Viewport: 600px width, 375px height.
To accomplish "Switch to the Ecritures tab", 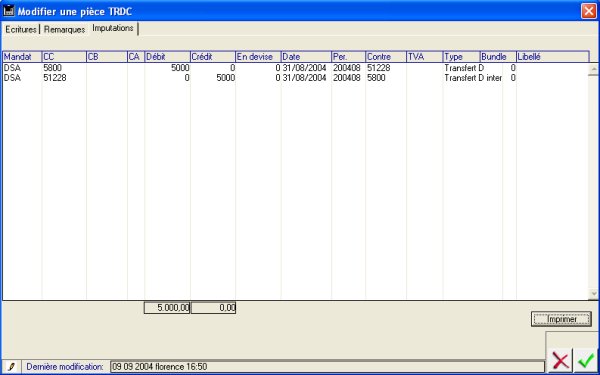I will [x=21, y=29].
